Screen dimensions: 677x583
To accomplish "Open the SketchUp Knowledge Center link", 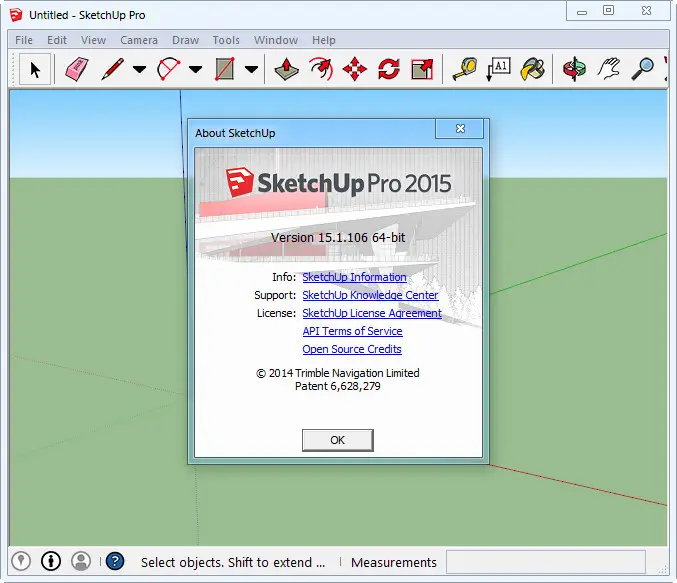I will pyautogui.click(x=370, y=295).
